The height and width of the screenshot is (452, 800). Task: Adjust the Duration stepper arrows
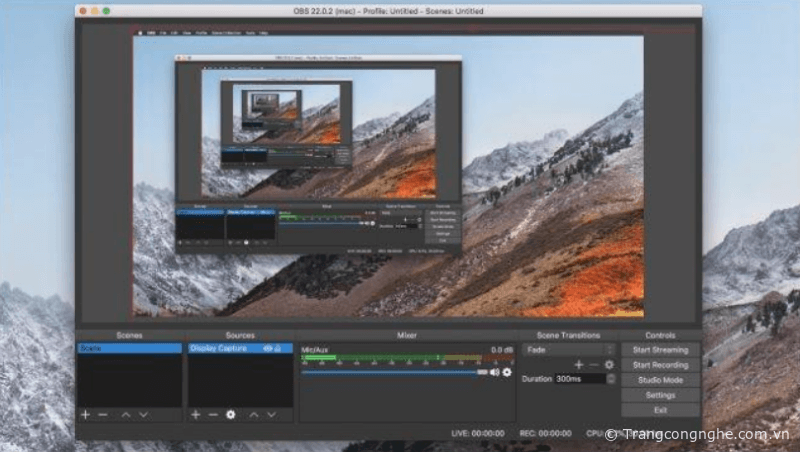coord(610,380)
